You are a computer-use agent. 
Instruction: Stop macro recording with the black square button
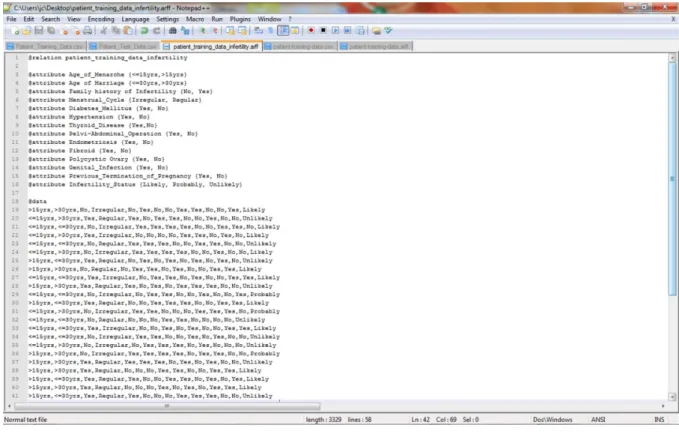[x=323, y=31]
